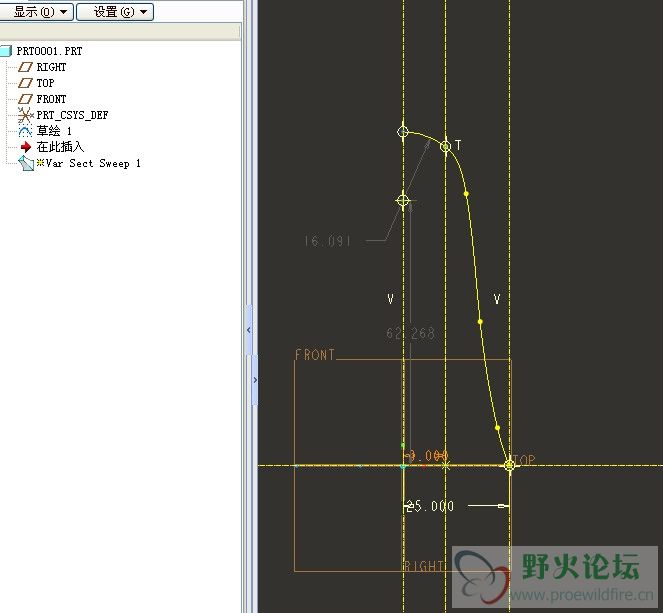Click the lower yellow spline control point
Screen dimensions: 663x613
click(497, 428)
